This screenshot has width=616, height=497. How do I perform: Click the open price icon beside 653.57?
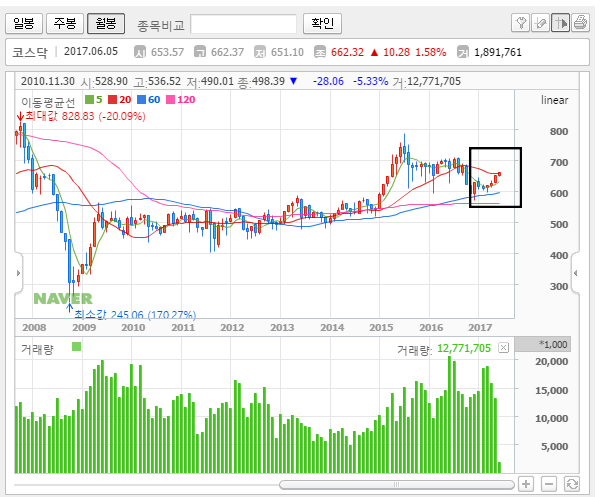pos(140,52)
